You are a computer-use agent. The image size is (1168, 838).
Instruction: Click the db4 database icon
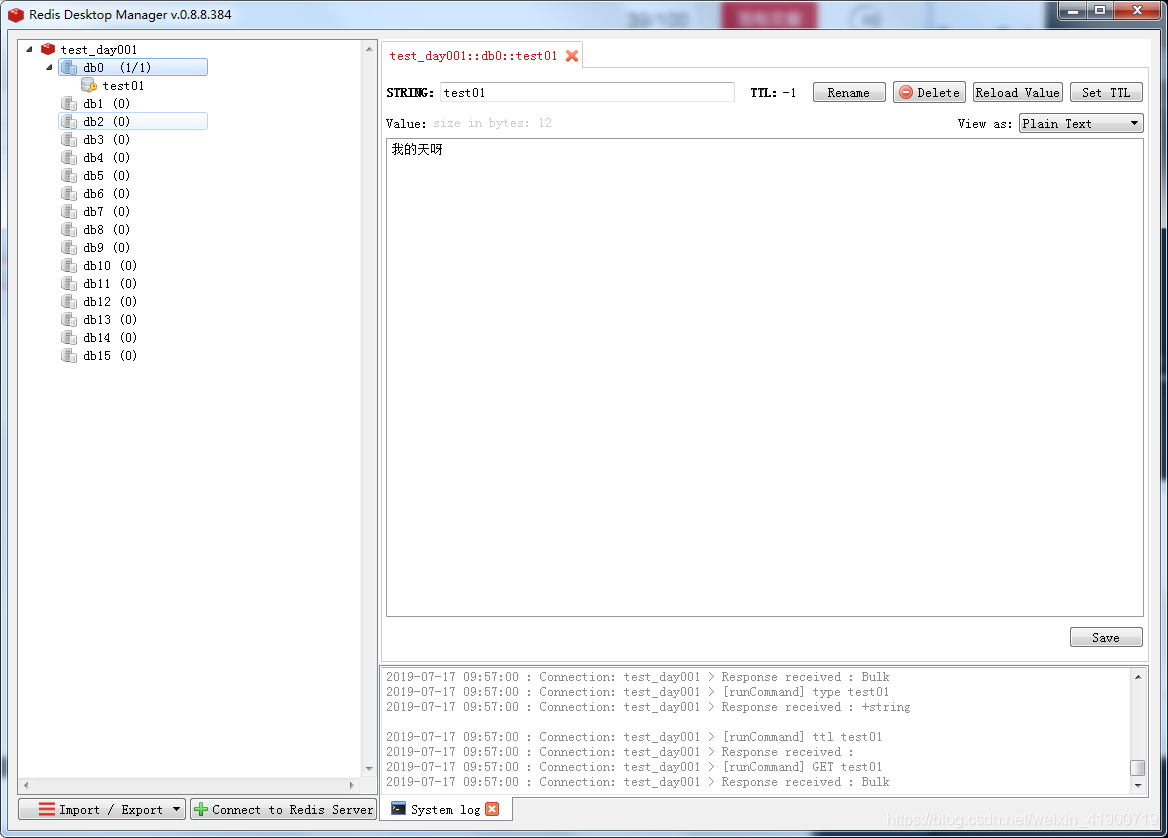click(x=69, y=158)
